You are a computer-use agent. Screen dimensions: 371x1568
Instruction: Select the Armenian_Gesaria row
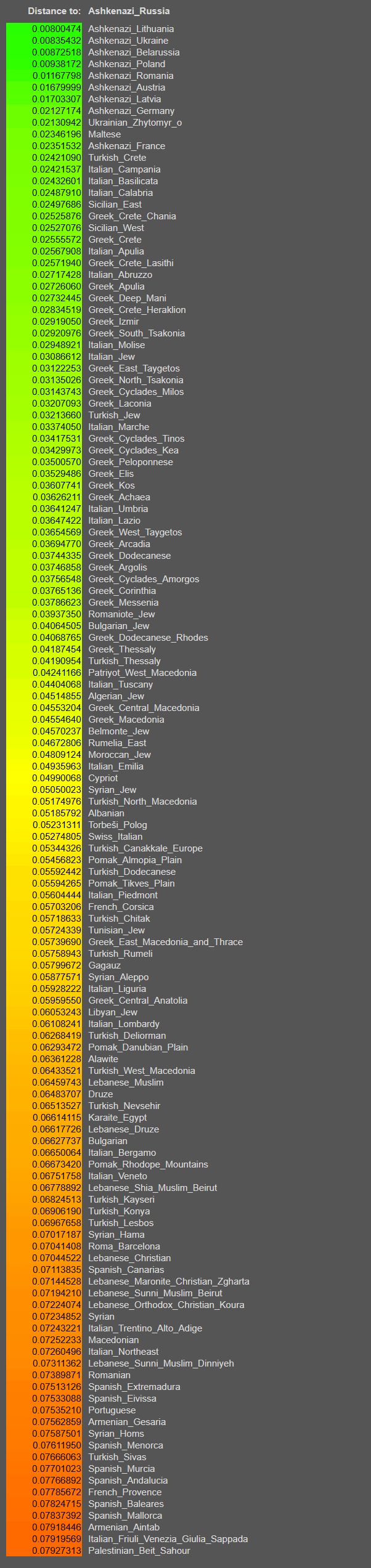(127, 1422)
